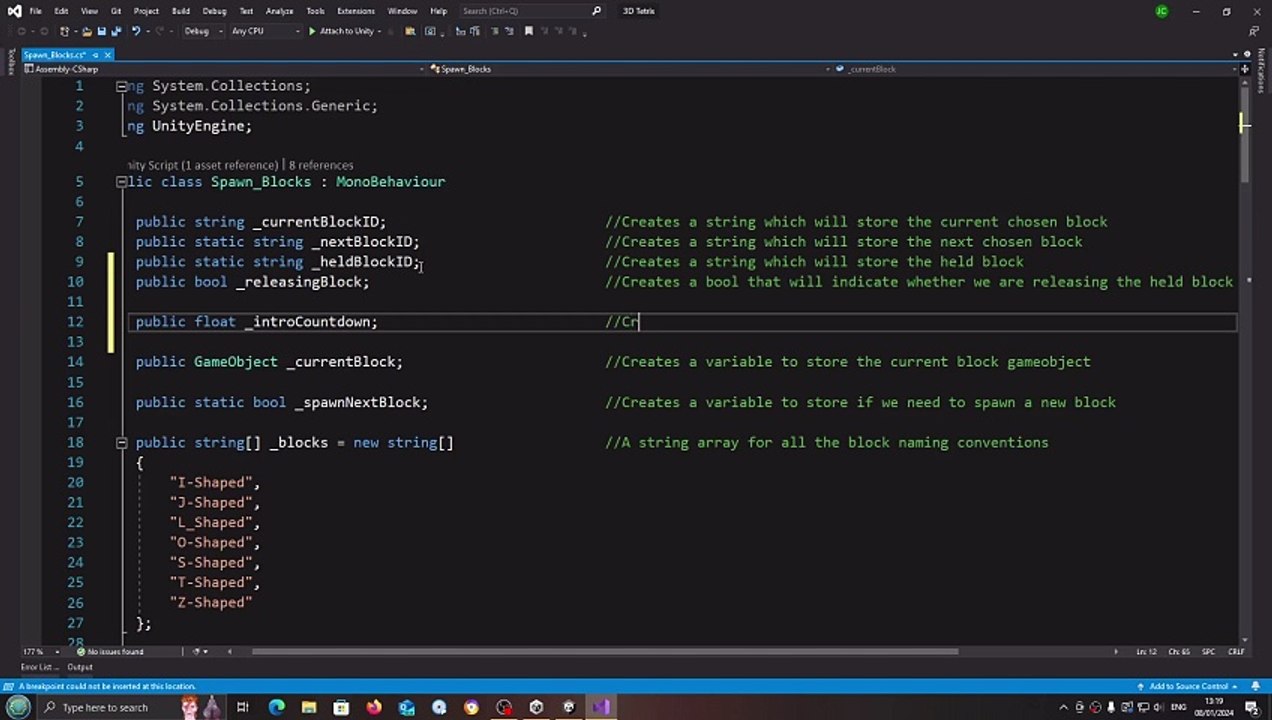
Task: Collapse the _blocks array region
Action: point(121,442)
